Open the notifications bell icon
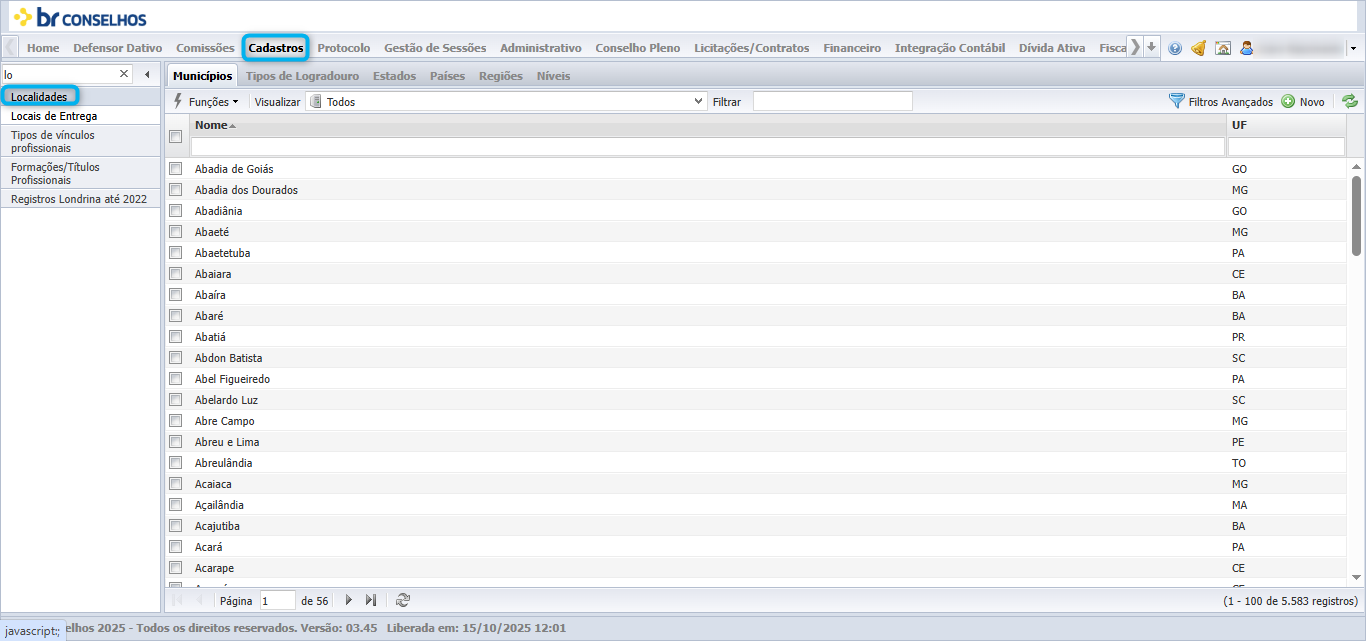 coord(1198,48)
